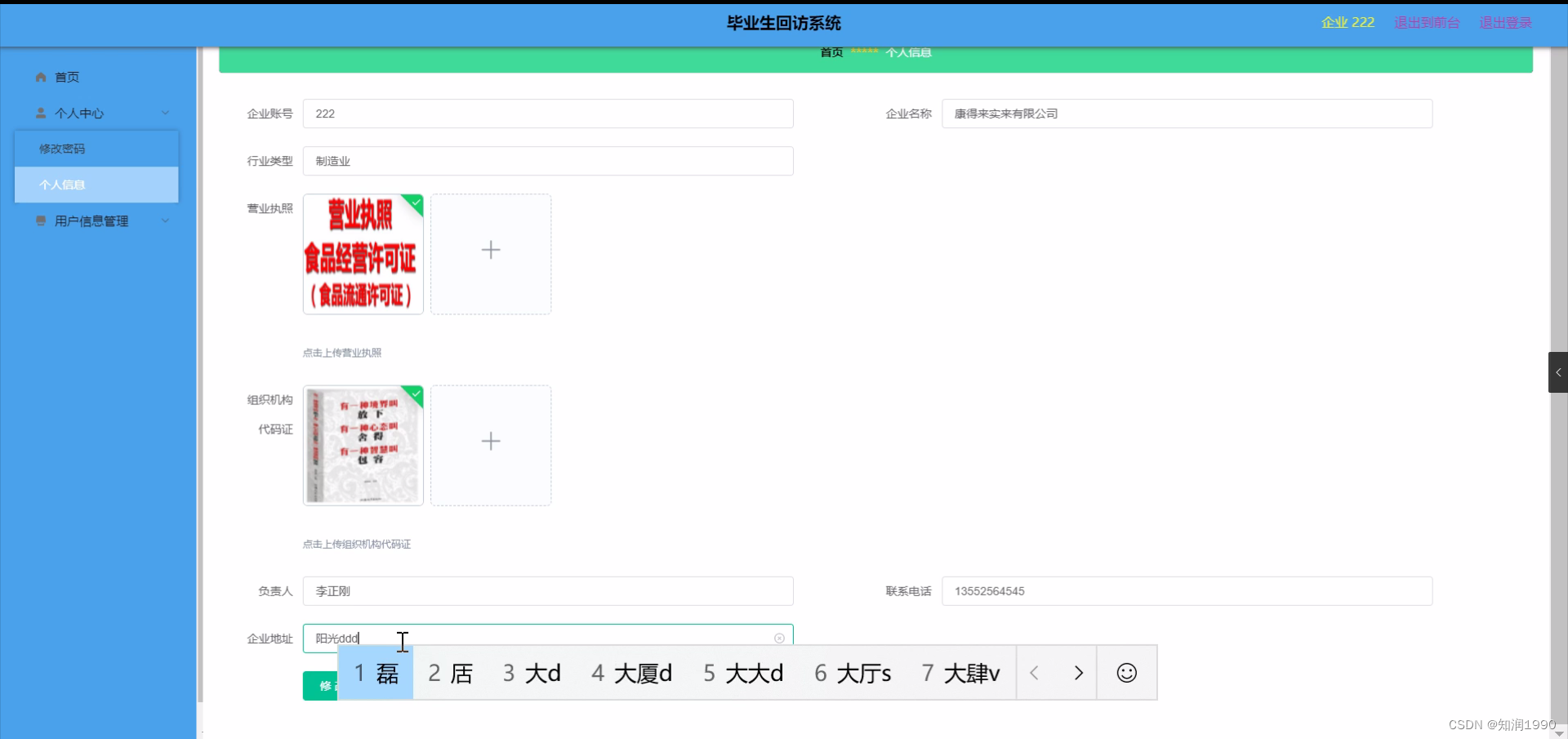Clear the 企业地址 field via its x icon
Image resolution: width=1568 pixels, height=739 pixels.
[x=780, y=638]
